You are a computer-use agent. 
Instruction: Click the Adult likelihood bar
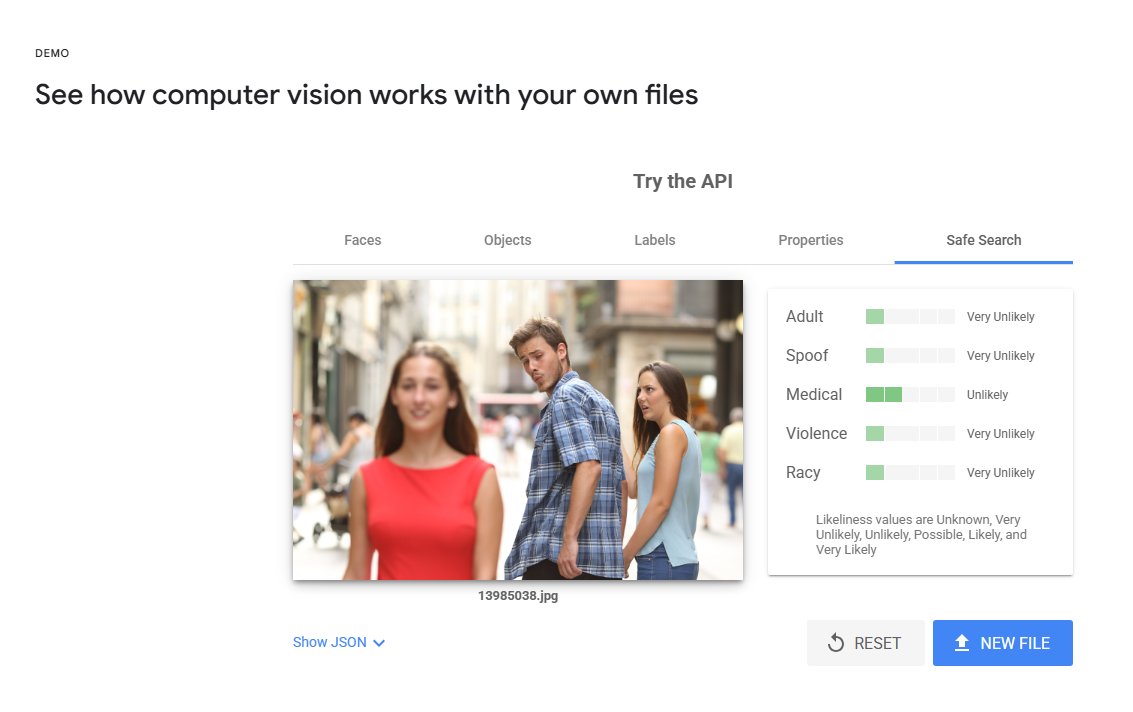pyautogui.click(x=910, y=317)
